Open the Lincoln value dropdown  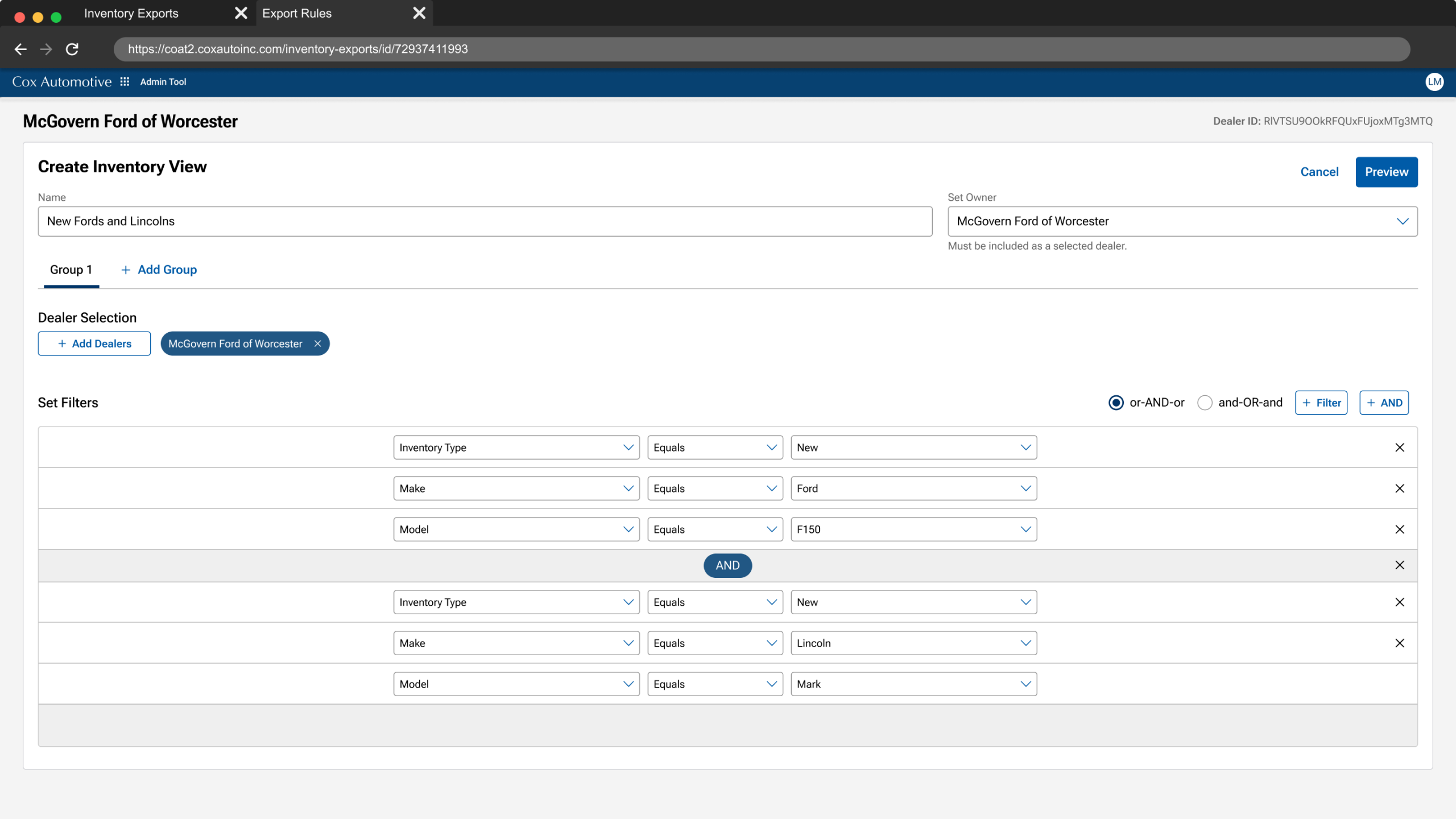pyautogui.click(x=913, y=643)
